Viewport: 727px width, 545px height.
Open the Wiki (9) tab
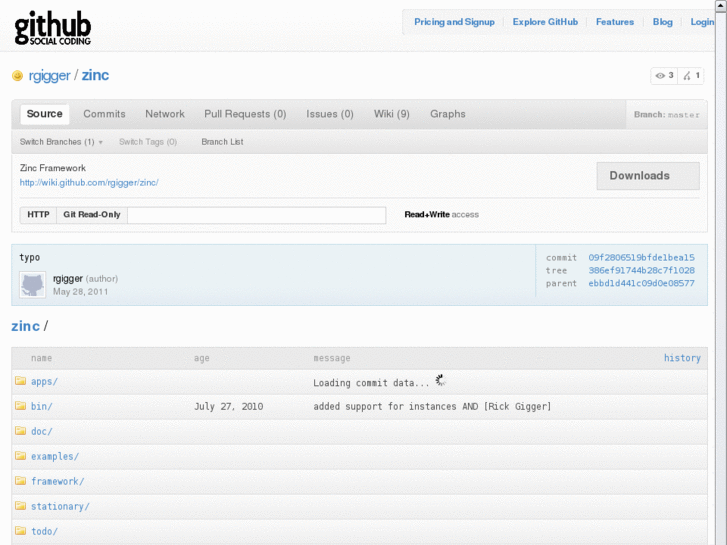coord(392,114)
